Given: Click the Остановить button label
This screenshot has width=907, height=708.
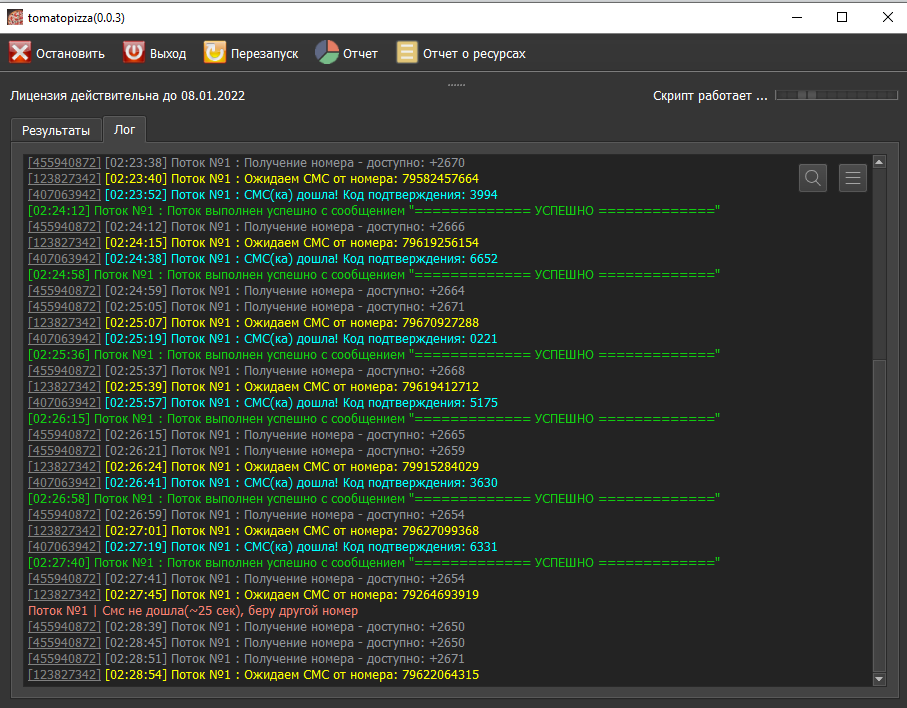Looking at the screenshot, I should pyautogui.click(x=70, y=54).
